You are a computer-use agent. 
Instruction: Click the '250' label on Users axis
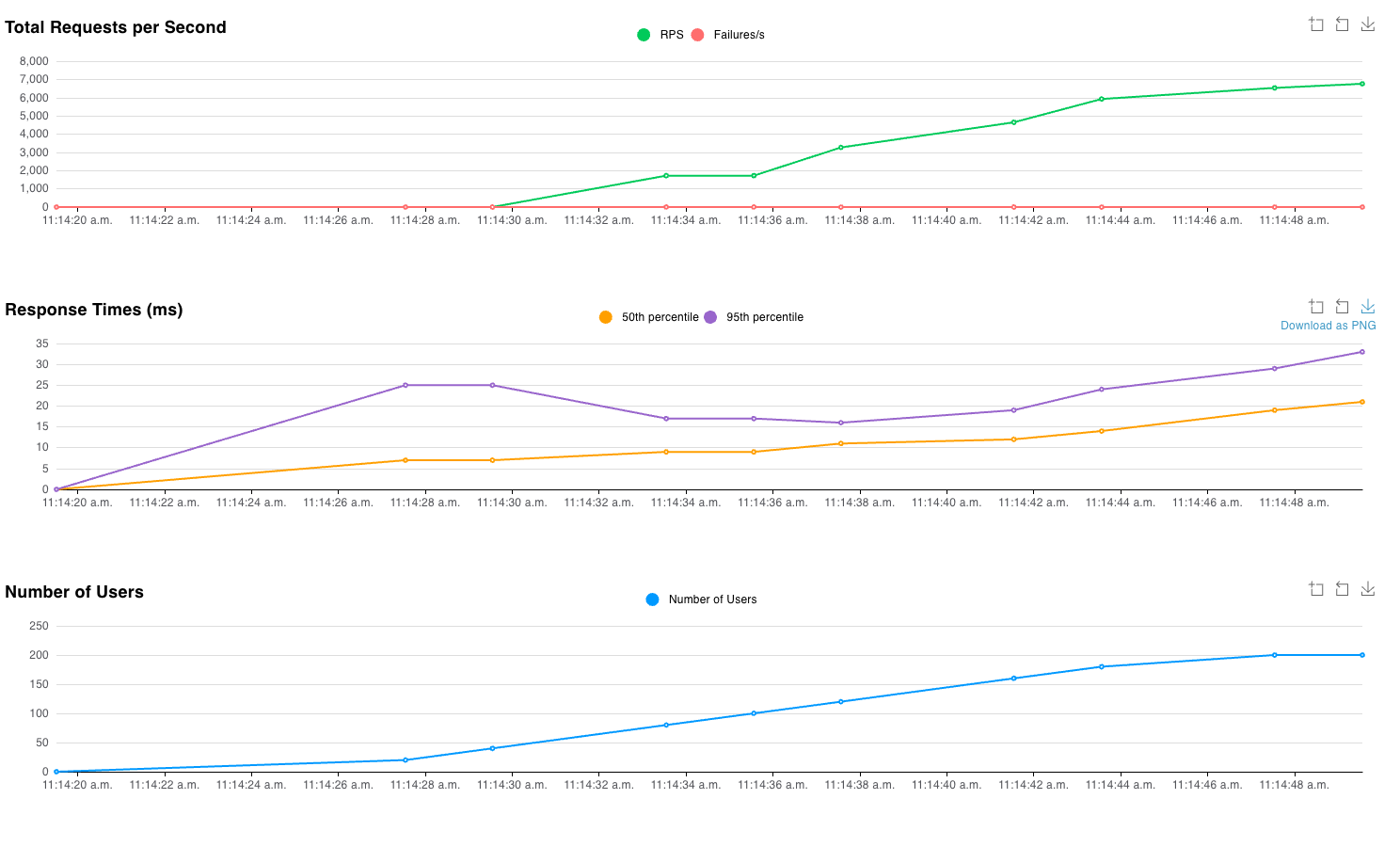[40, 626]
